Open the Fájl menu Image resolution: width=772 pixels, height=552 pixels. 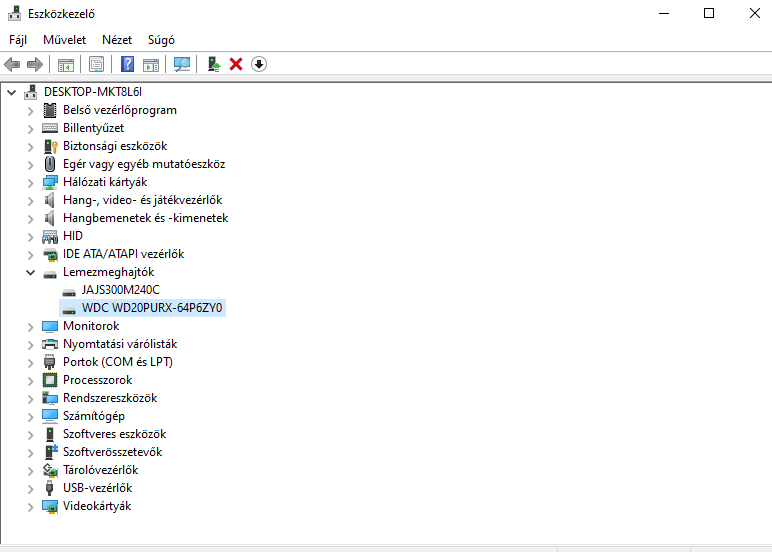tap(18, 40)
